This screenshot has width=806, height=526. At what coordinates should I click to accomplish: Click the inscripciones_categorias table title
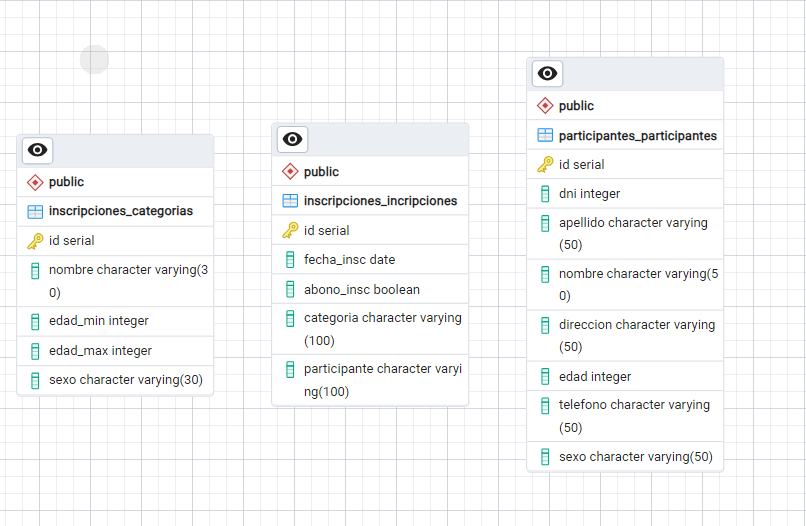(120, 211)
